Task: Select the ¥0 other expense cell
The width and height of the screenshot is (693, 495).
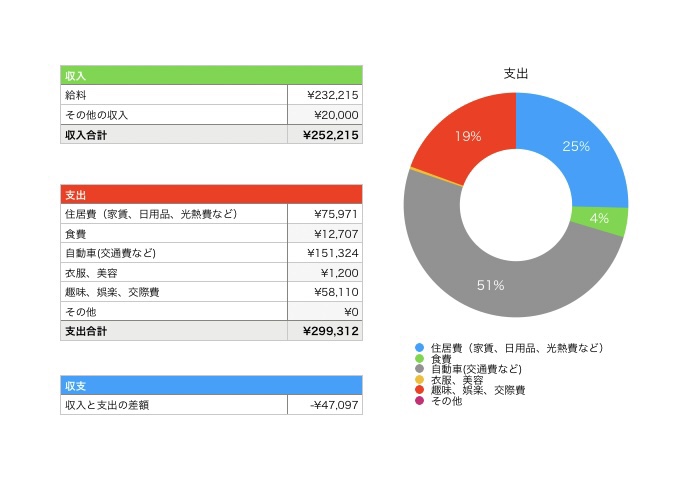Action: click(325, 312)
